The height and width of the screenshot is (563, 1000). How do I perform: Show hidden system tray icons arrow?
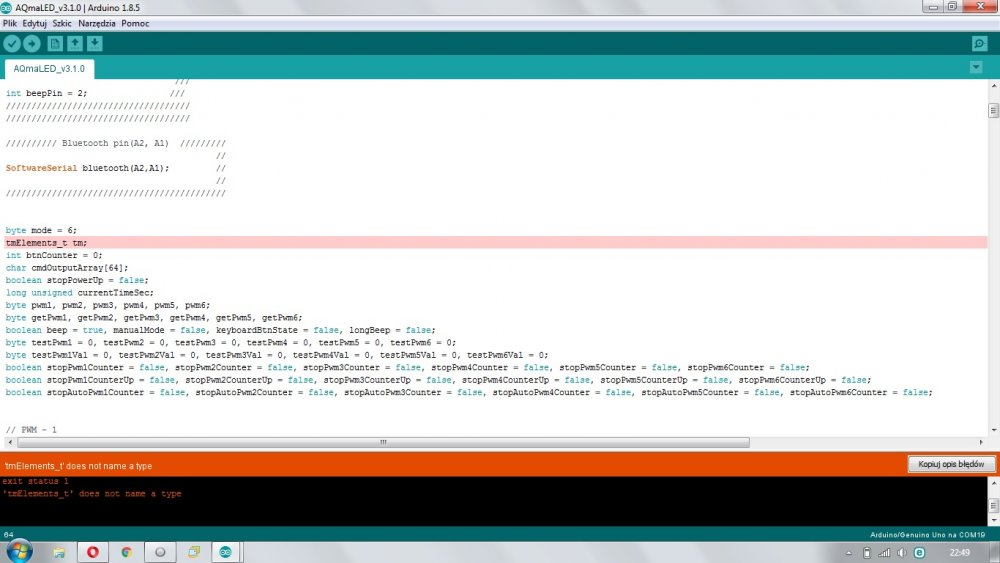(x=849, y=552)
